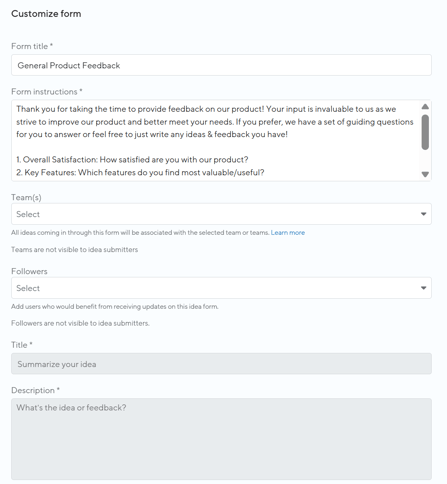Click the Overall Satisfaction question line
Viewport: 447px width, 484px height.
coord(132,160)
